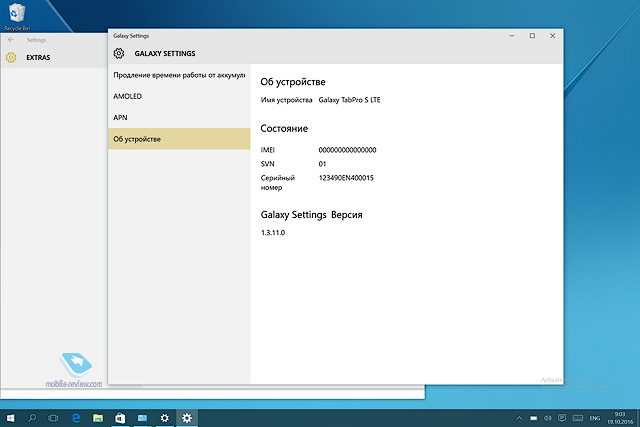
Task: Click device name 'Galaxy TabPro S LTE'
Action: [349, 100]
